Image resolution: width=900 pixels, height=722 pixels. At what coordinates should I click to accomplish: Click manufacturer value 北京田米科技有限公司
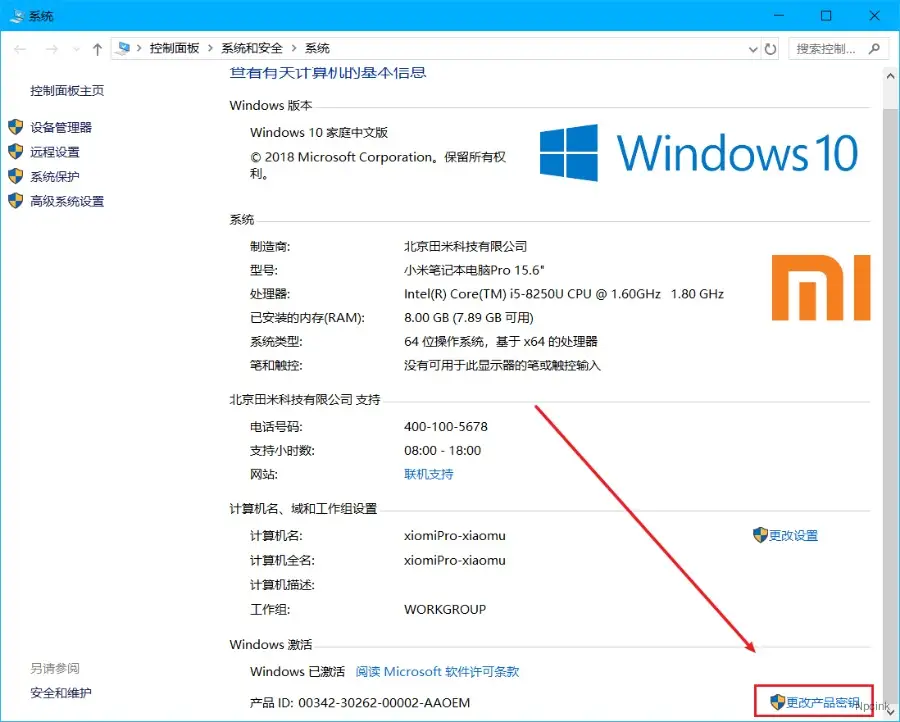click(x=465, y=246)
